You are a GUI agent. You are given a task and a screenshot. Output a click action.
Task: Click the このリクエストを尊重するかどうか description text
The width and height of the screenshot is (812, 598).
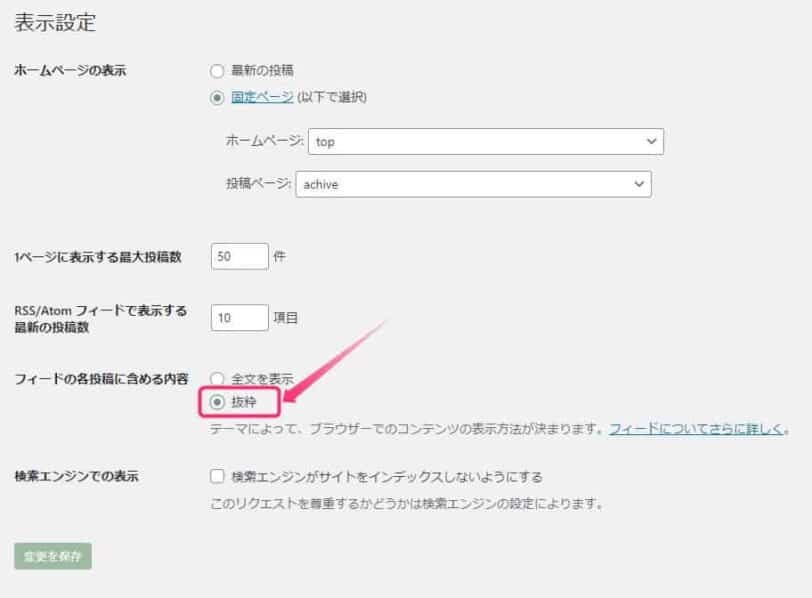tap(407, 503)
